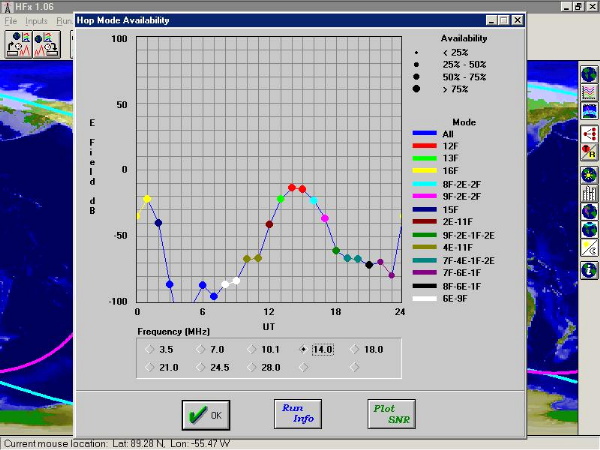Image resolution: width=600 pixels, height=450 pixels.
Task: Click the 4E-11F mode legend label
Action: (458, 247)
